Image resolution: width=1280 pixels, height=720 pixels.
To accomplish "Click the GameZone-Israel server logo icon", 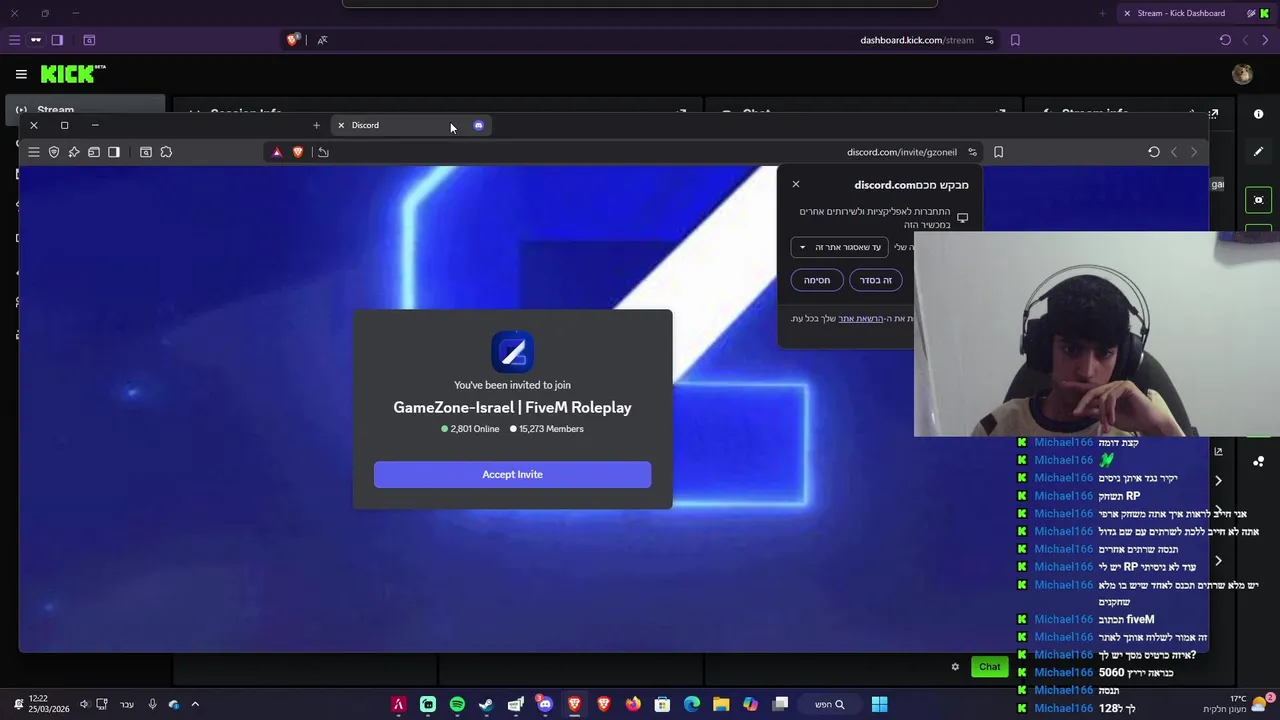I will coord(512,351).
